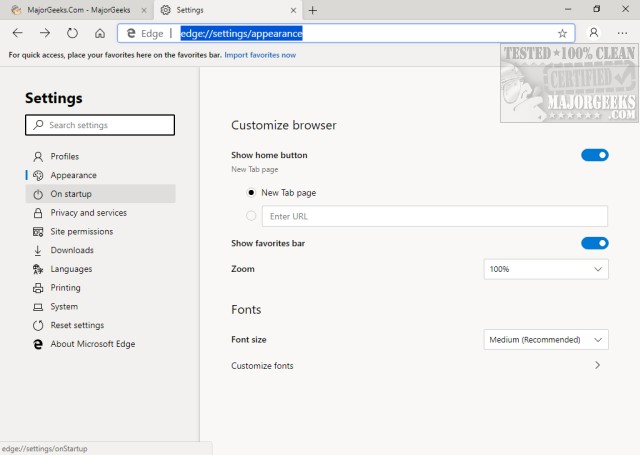
Task: Add this page to favorites star icon
Action: click(562, 33)
